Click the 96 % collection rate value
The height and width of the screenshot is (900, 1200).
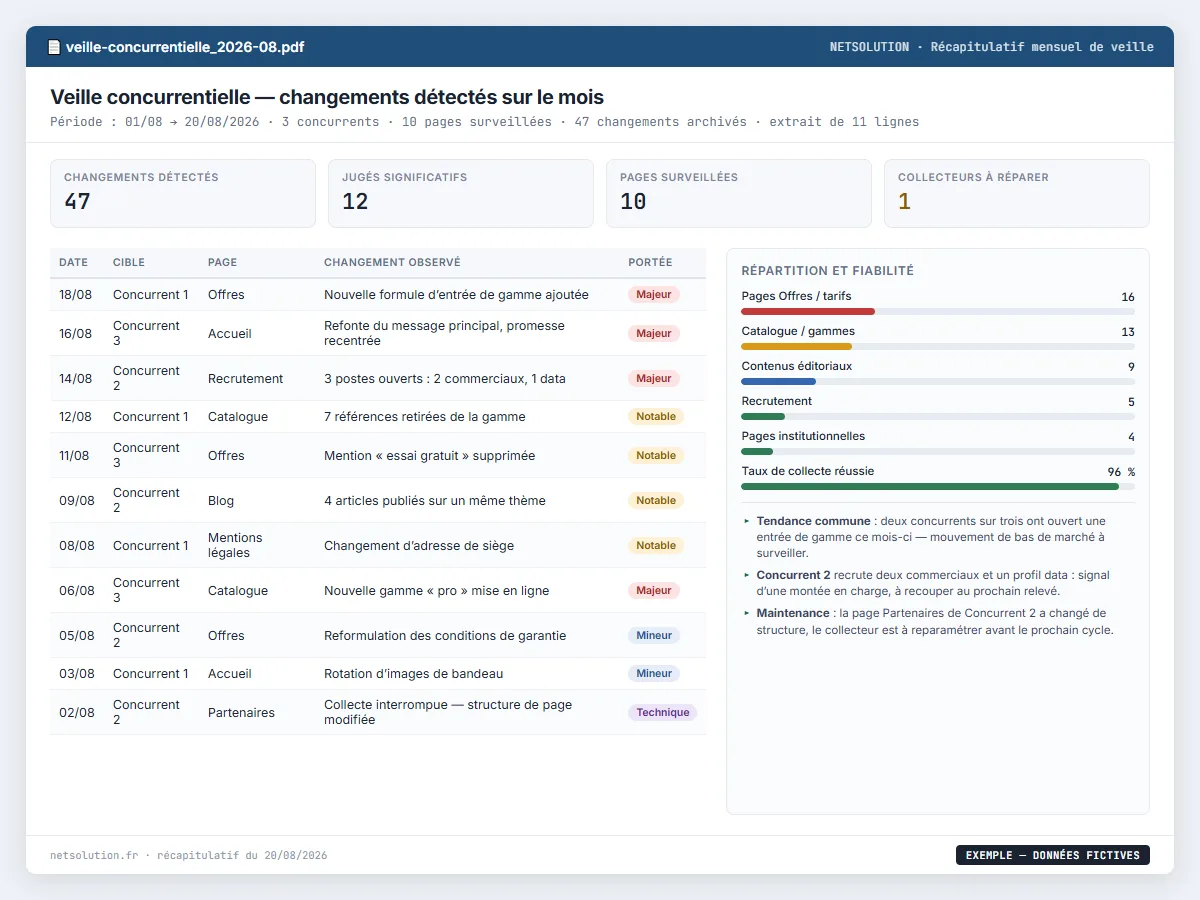(x=1121, y=472)
